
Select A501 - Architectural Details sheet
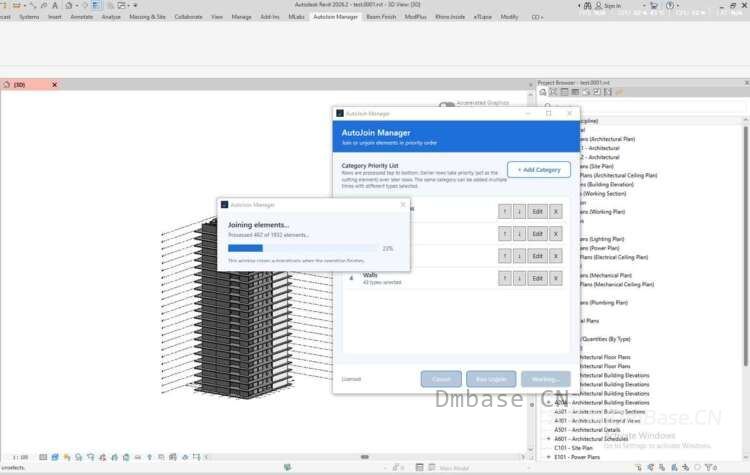[x=587, y=430]
